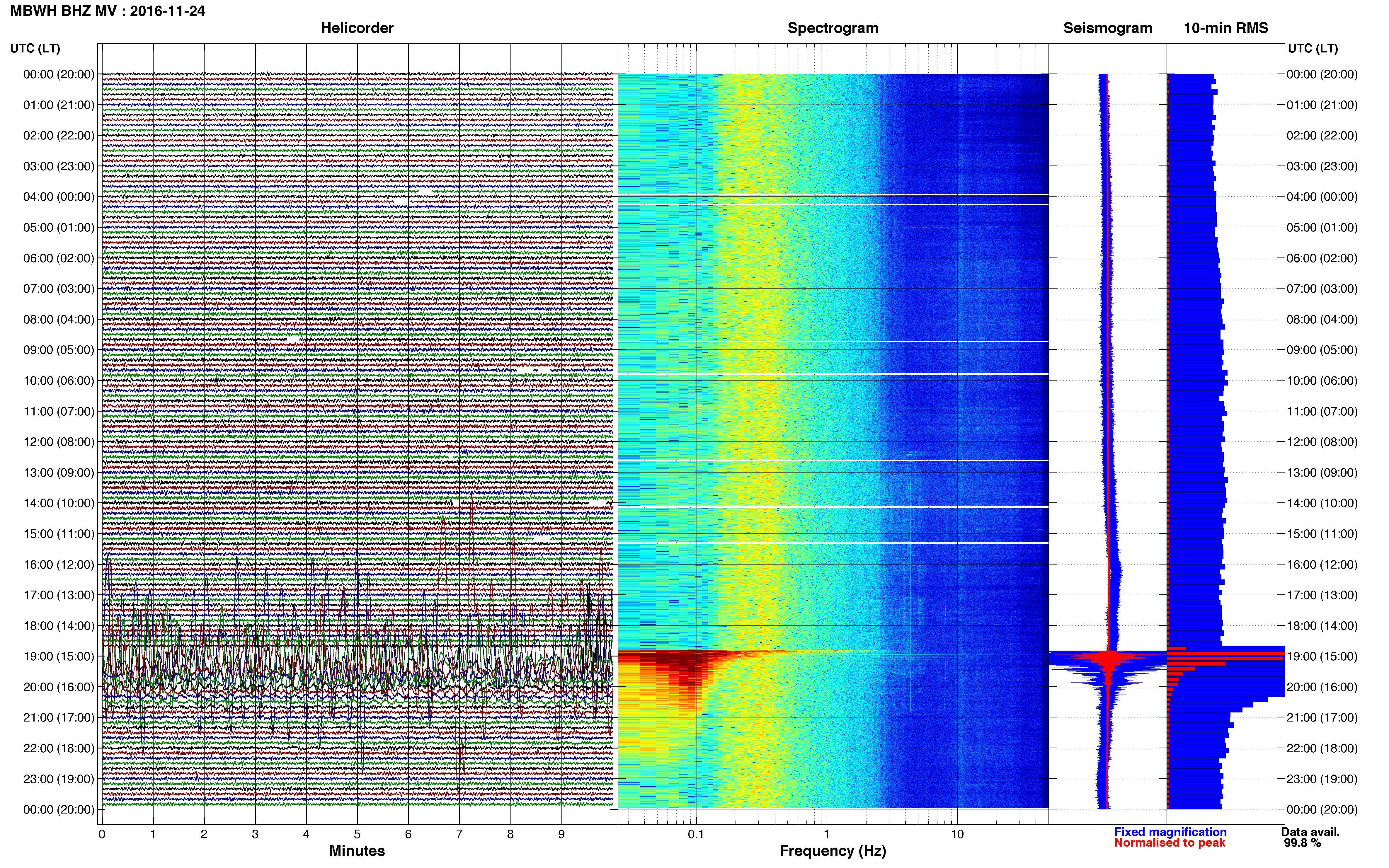1389x868 pixels.
Task: Click "12:00 (08:00)" on the left time axis
Action: click(59, 442)
